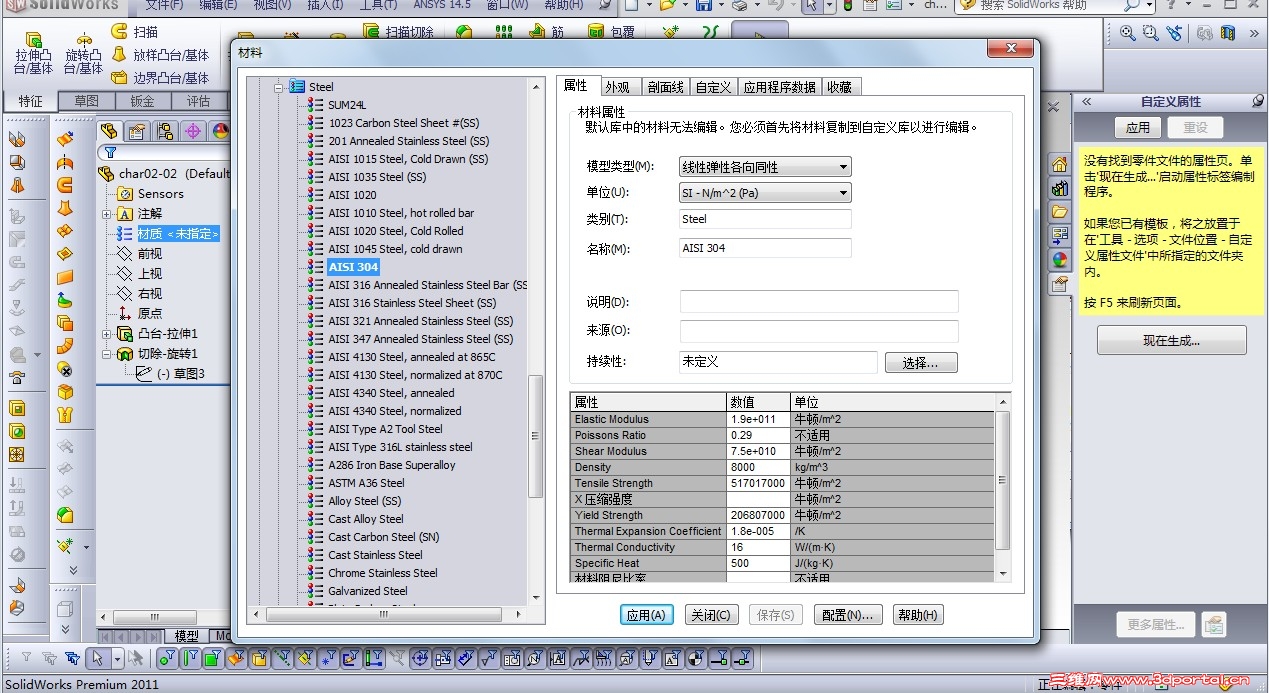
Task: Click the filter funnel in the feature tree
Action: click(110, 153)
